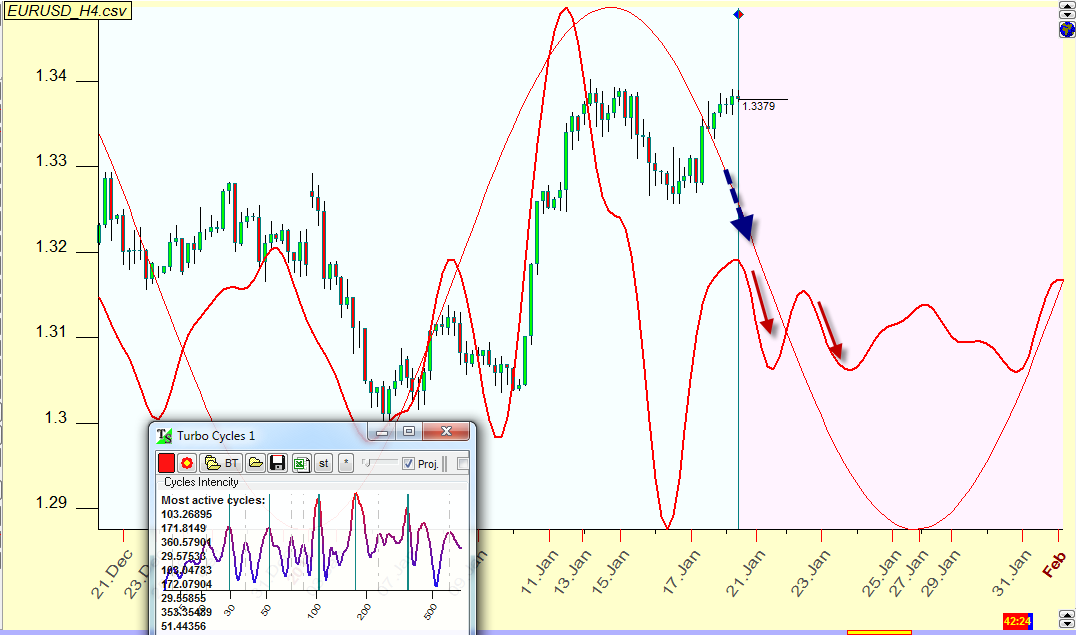Toggle the checkbox right of Proj.
Screen dimensions: 1076x635
(x=462, y=463)
